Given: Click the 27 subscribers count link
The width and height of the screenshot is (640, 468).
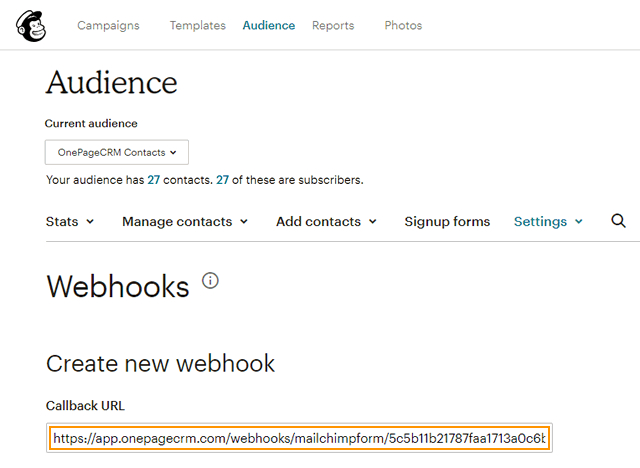Looking at the screenshot, I should coord(222,180).
